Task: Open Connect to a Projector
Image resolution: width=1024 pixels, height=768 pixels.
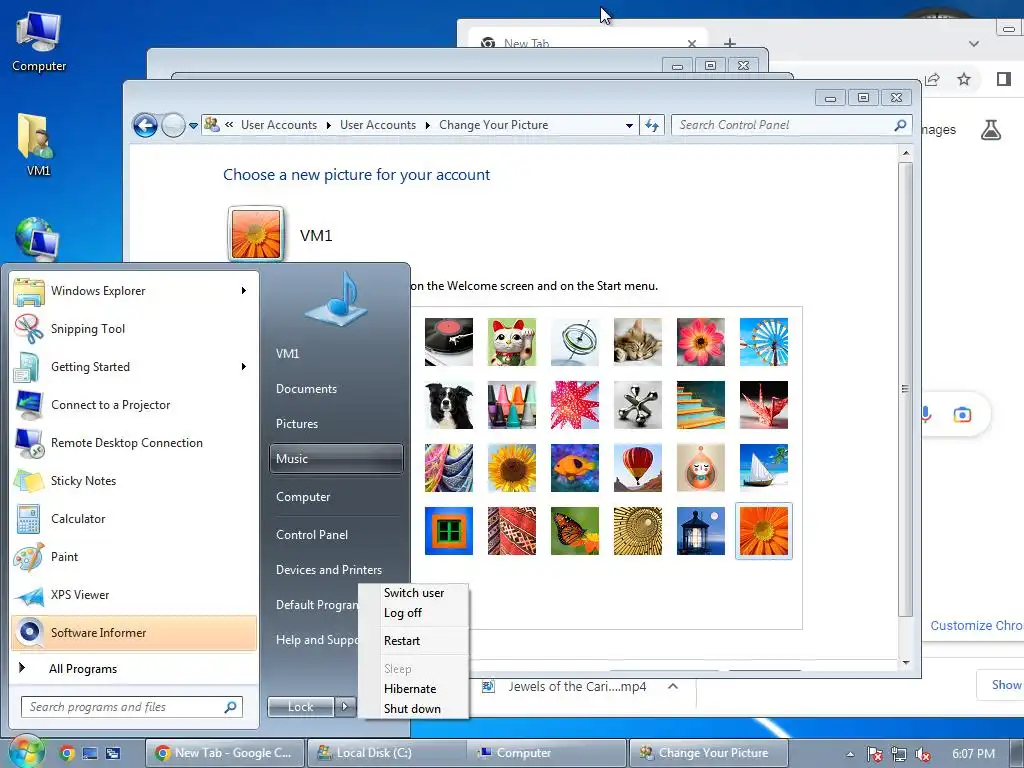Action: tap(134, 405)
